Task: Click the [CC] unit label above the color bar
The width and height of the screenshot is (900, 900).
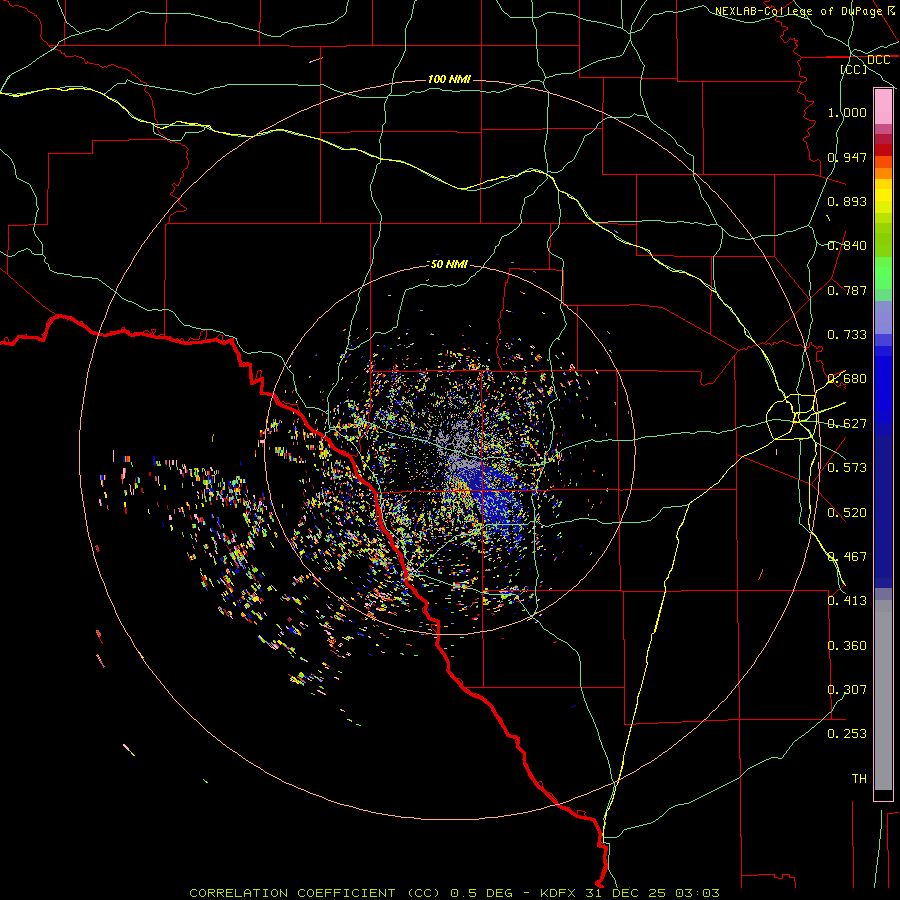Action: (854, 69)
